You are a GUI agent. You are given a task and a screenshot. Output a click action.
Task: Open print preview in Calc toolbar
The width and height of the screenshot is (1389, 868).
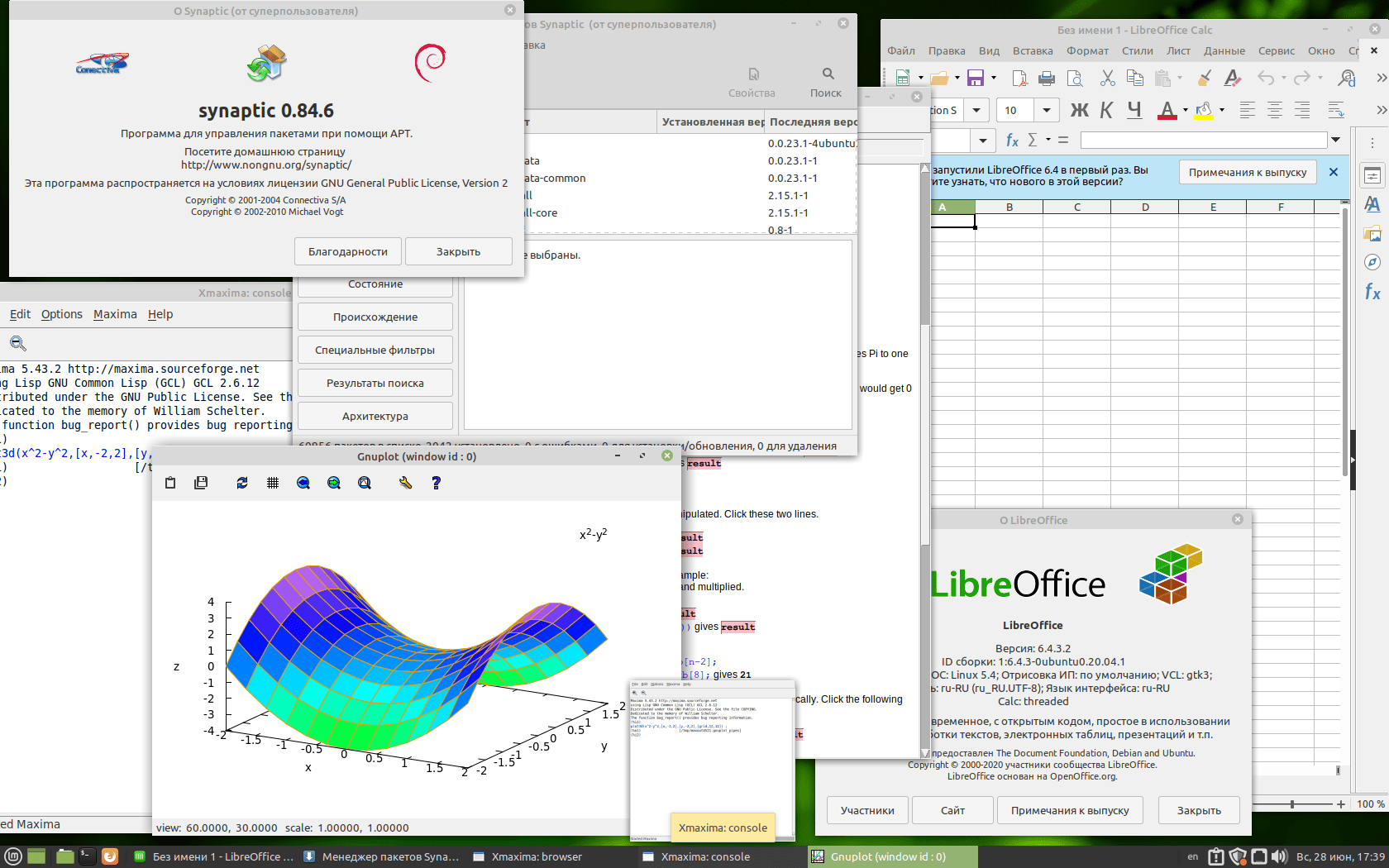1075,78
